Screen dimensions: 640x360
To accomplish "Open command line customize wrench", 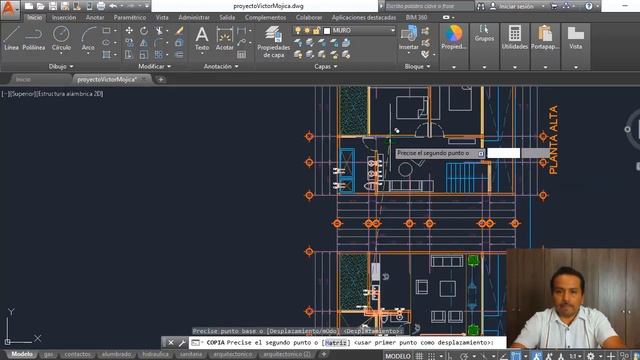I will (x=182, y=343).
